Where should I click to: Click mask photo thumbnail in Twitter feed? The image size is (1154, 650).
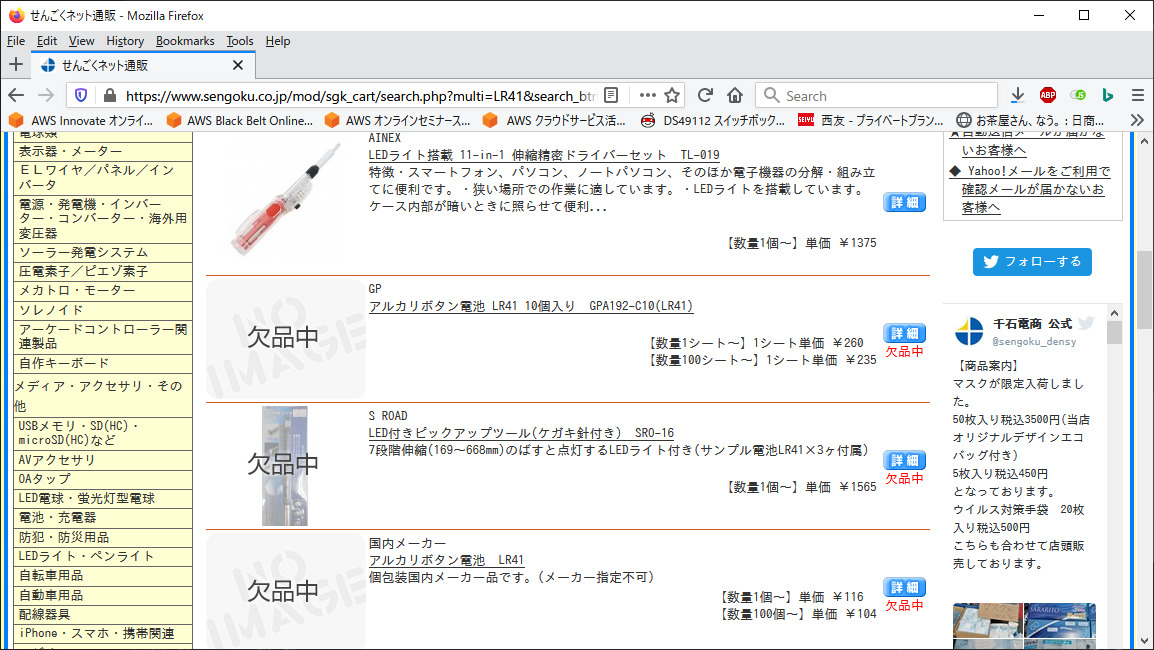tap(988, 621)
